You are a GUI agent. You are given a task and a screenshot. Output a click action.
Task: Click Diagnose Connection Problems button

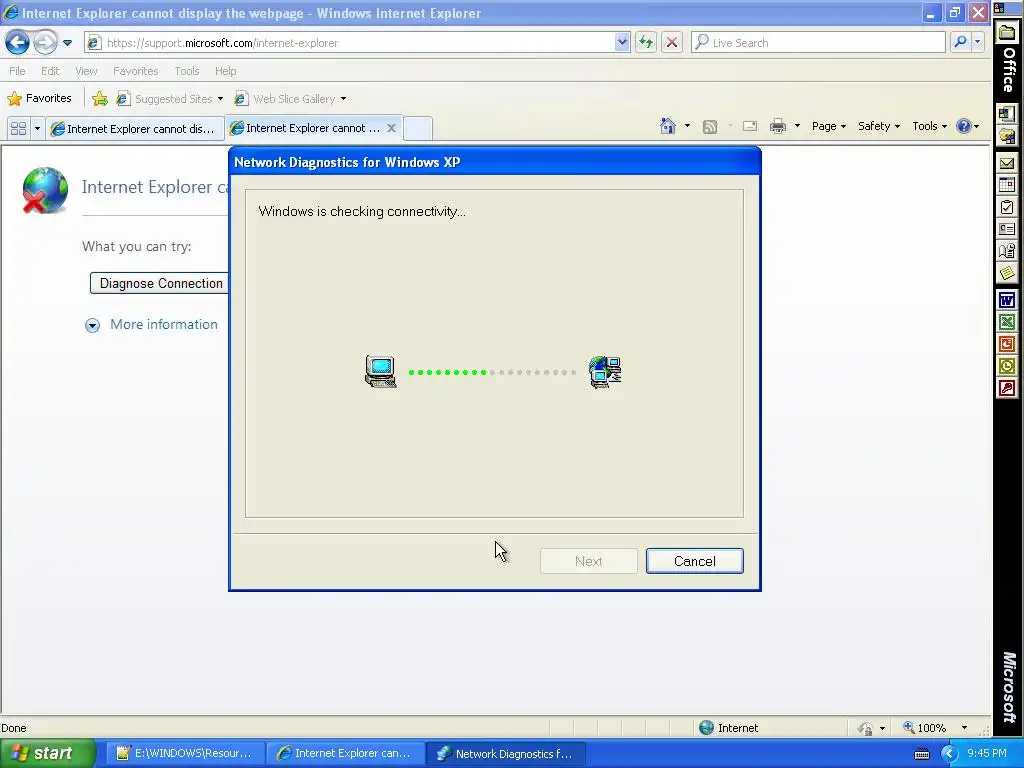point(159,283)
